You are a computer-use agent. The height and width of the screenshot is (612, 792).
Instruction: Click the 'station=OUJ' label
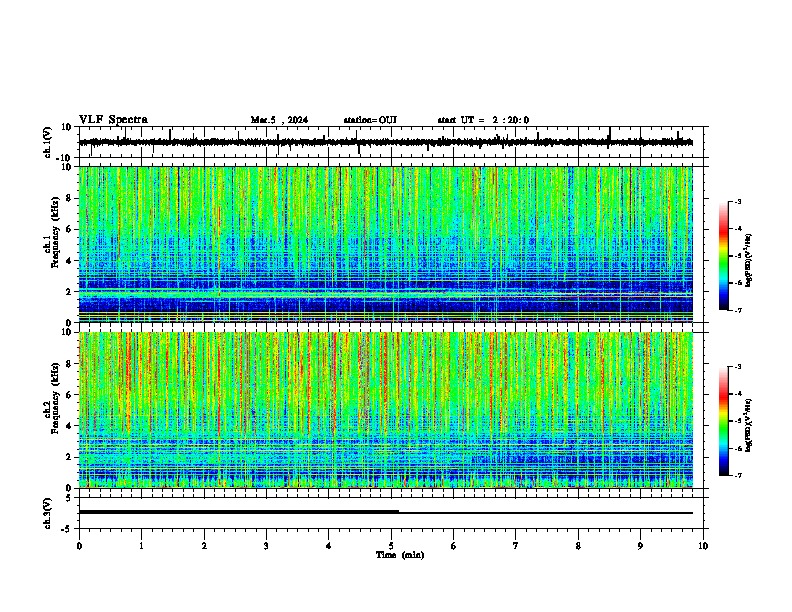(370, 120)
